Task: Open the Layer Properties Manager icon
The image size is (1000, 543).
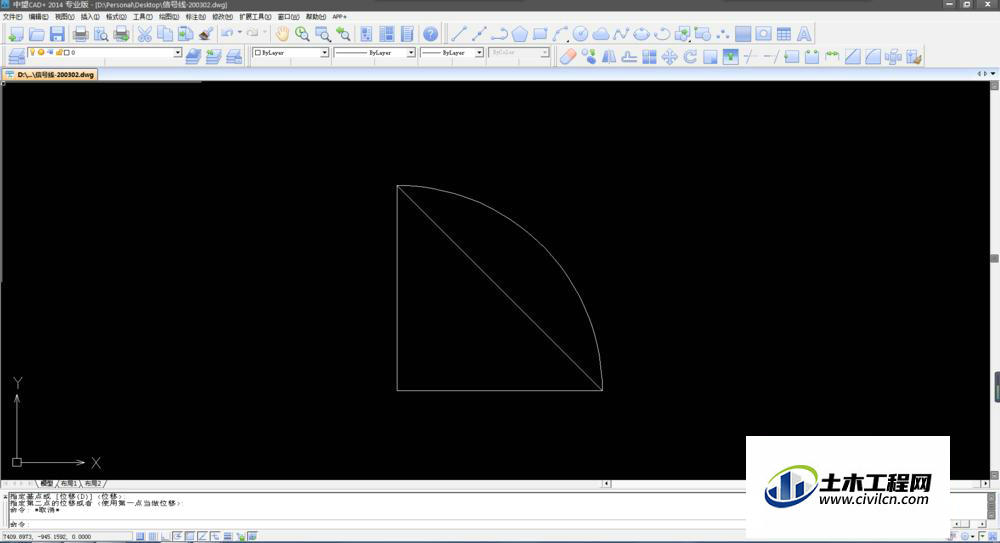Action: [16, 57]
